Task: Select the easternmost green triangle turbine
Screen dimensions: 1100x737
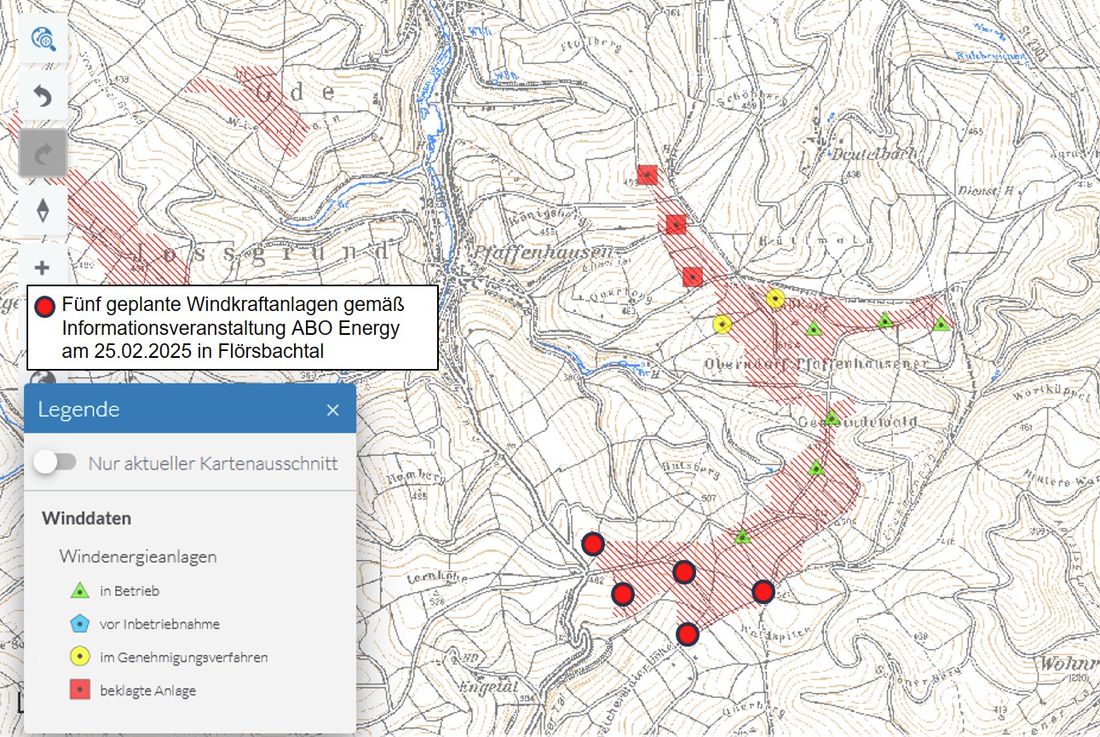Action: click(x=940, y=324)
